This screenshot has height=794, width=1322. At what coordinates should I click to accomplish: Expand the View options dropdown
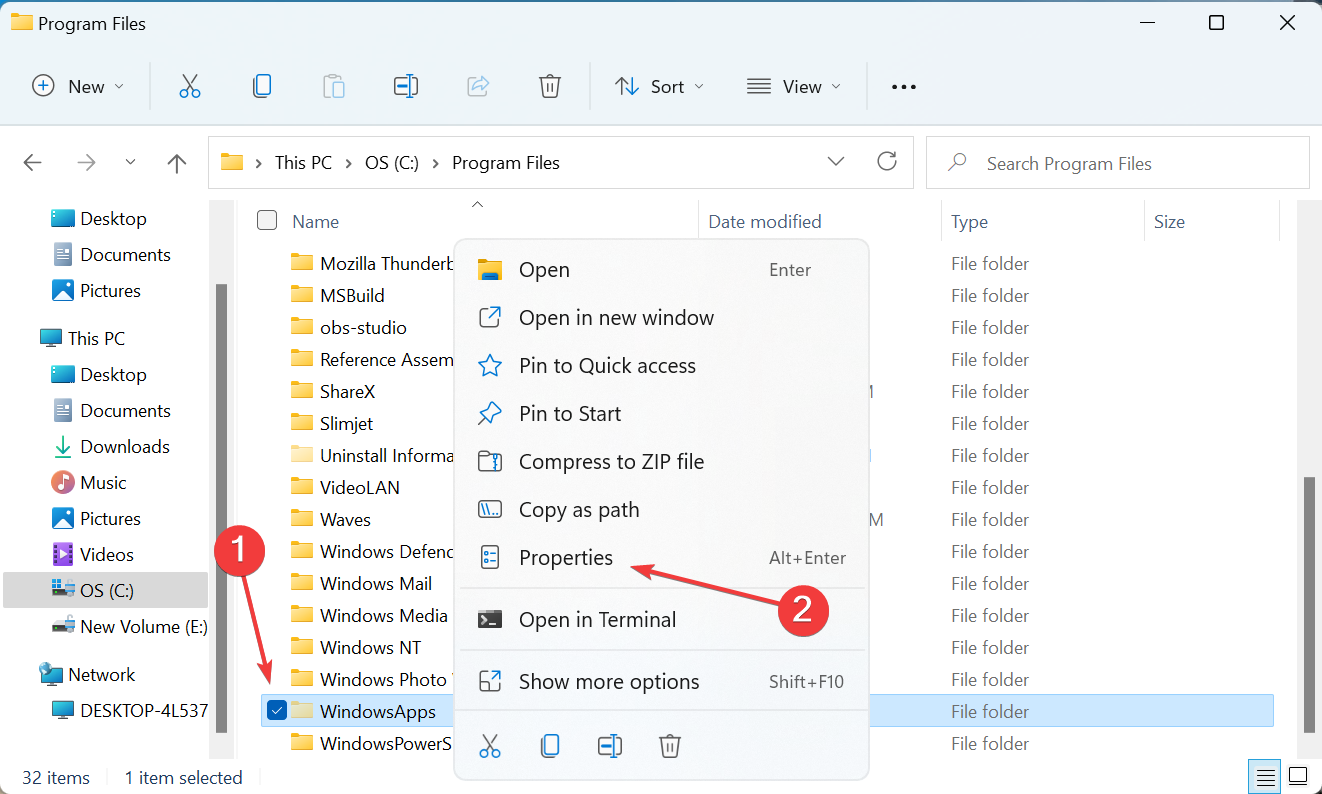point(795,87)
